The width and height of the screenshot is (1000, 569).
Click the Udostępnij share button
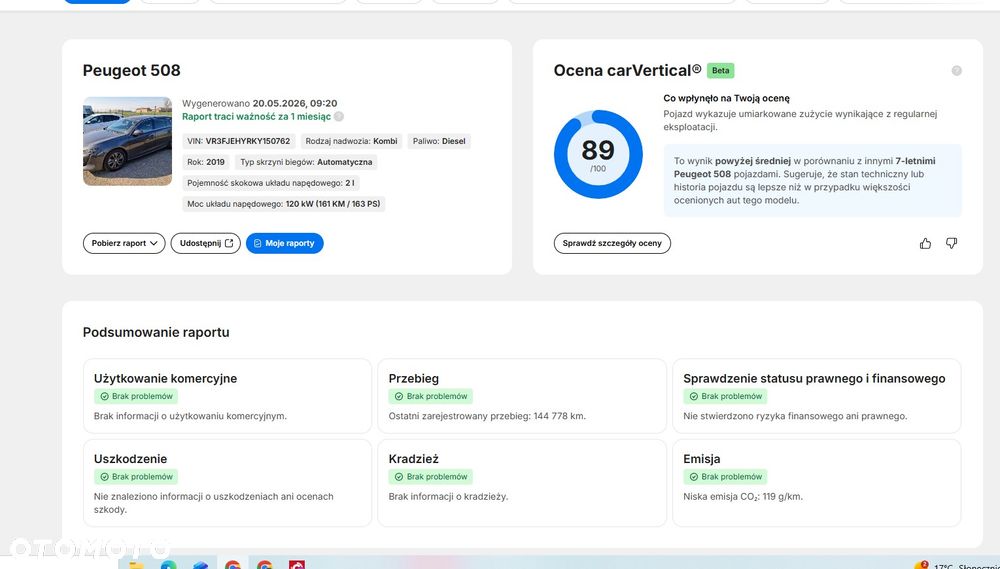[x=205, y=243]
